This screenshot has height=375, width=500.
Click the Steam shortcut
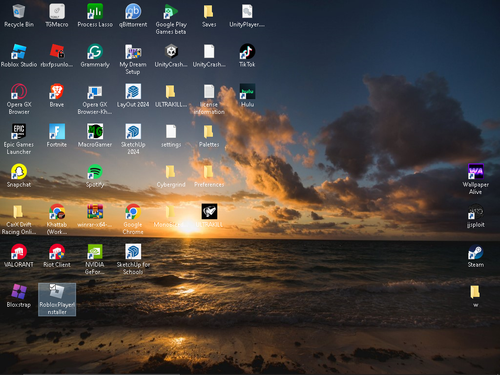click(x=476, y=252)
